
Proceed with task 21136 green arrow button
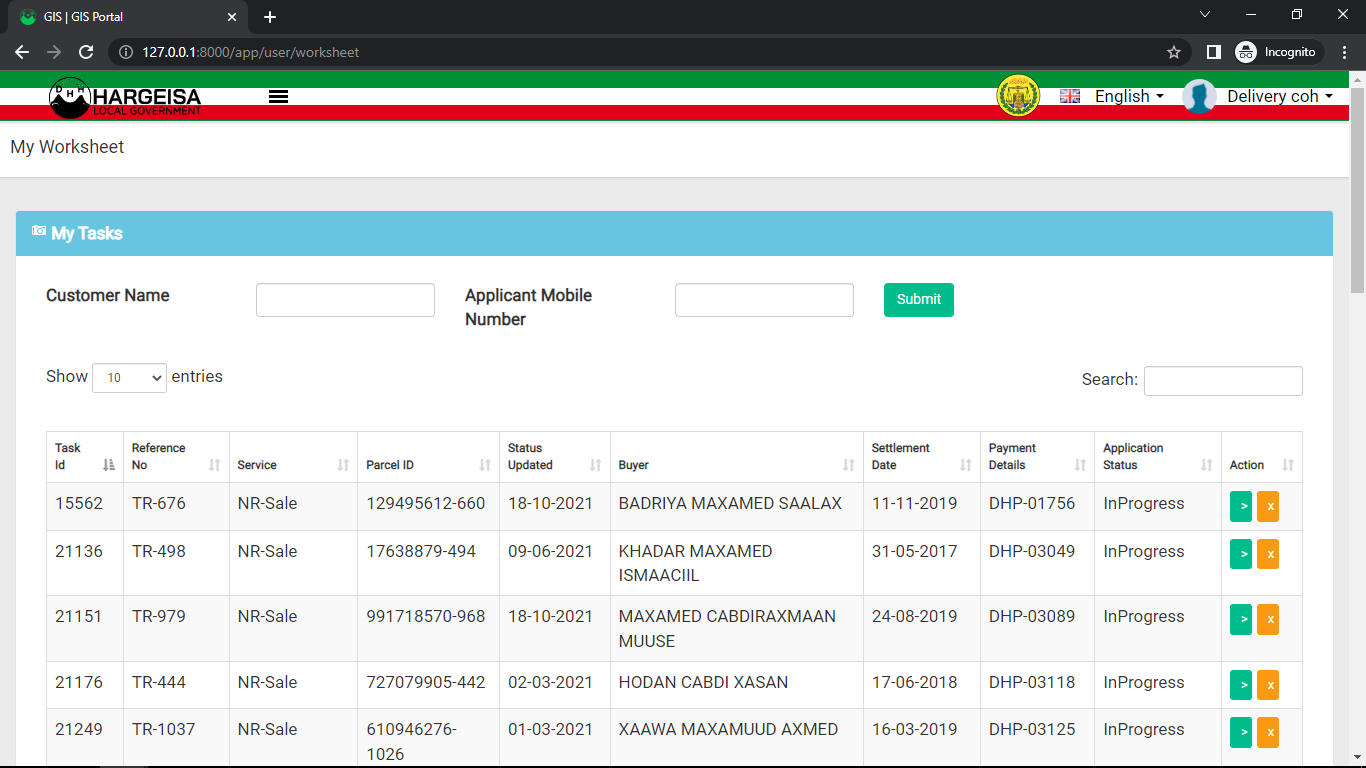1241,553
